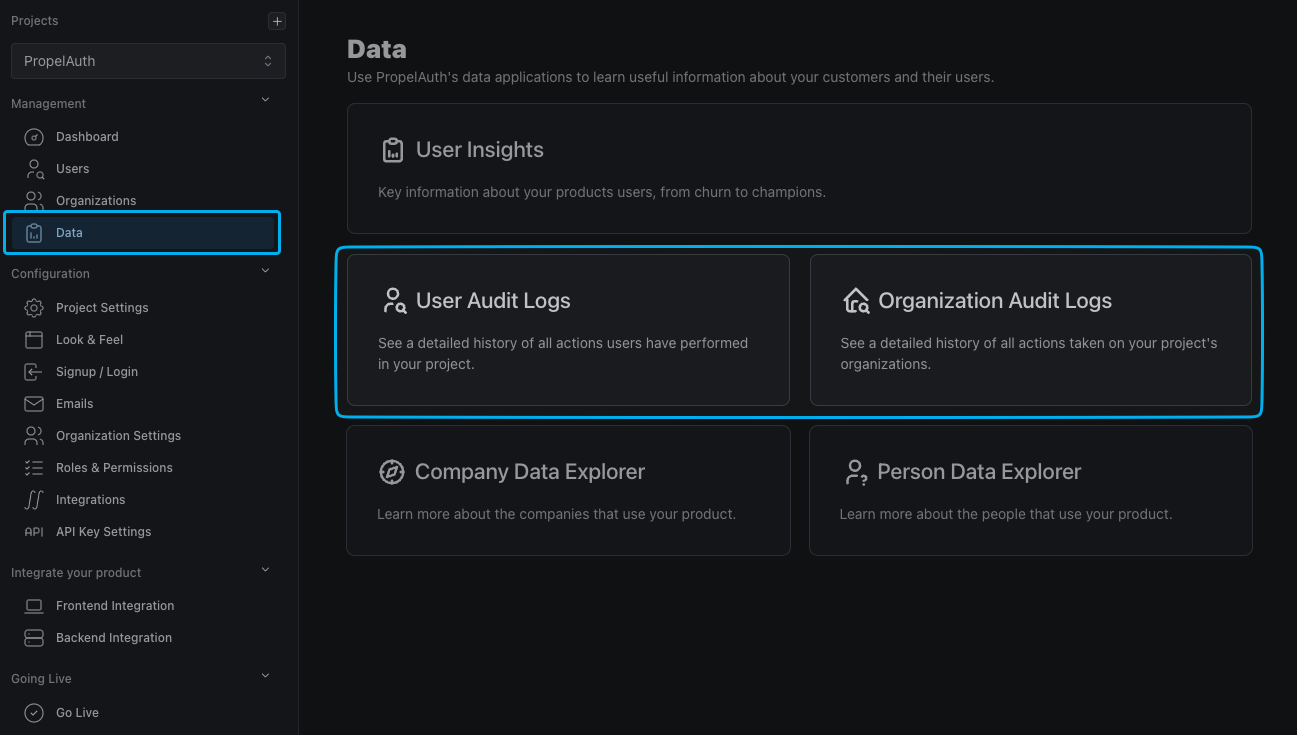Collapse the Integrate your product chevron
Viewport: 1297px width, 735px height.
pyautogui.click(x=265, y=570)
